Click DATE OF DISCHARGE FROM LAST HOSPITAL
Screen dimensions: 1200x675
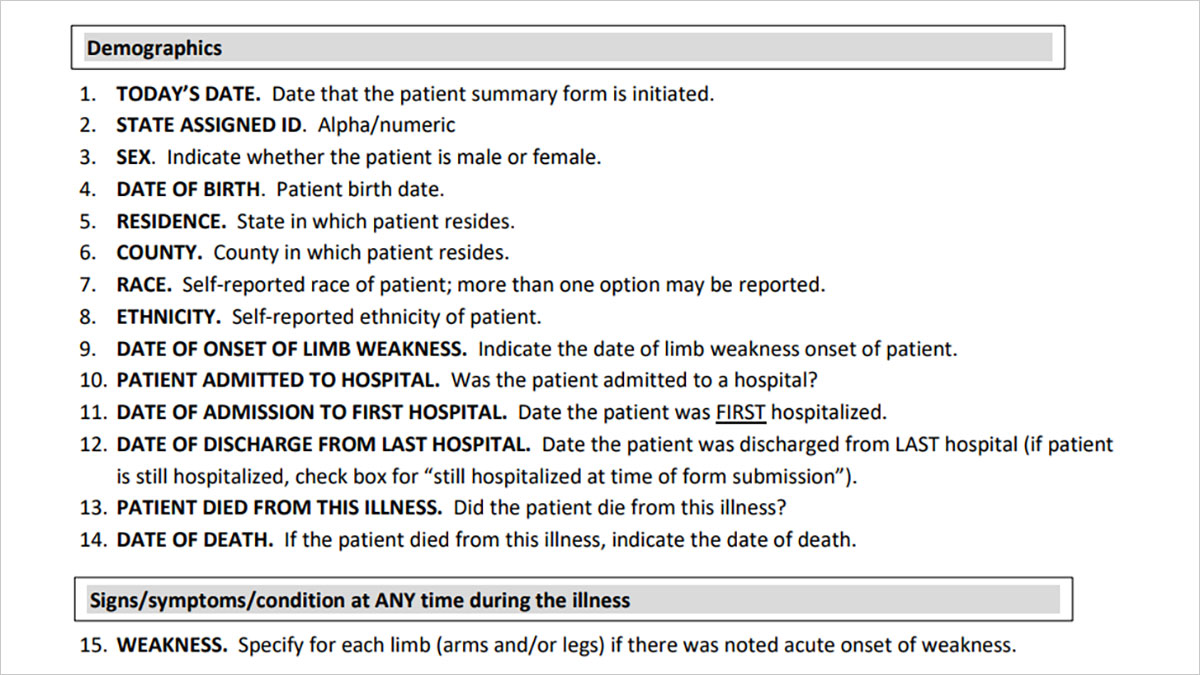[x=323, y=444]
